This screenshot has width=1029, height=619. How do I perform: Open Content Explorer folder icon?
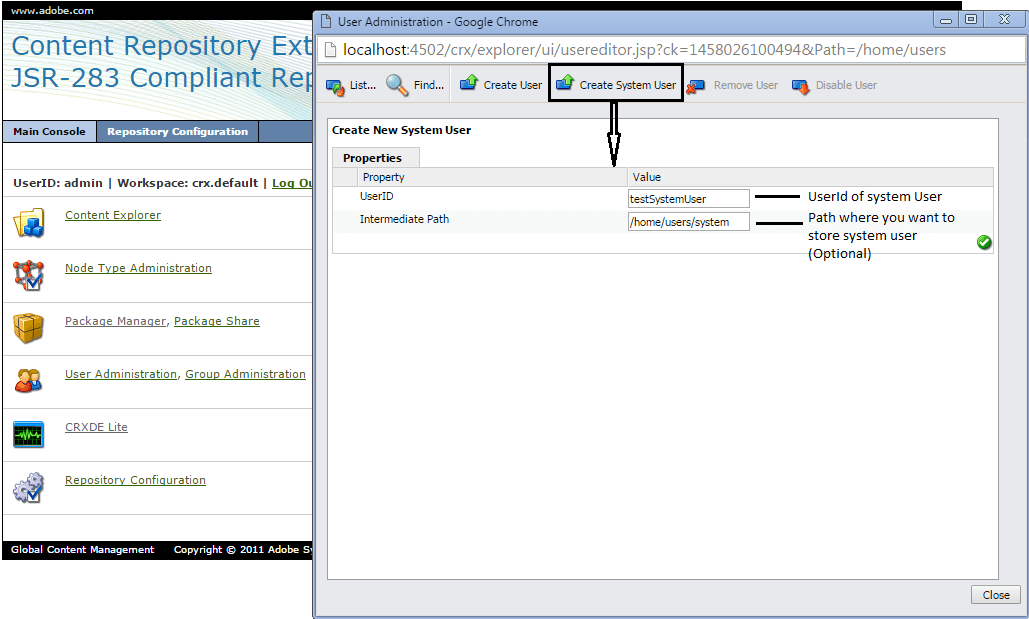29,222
